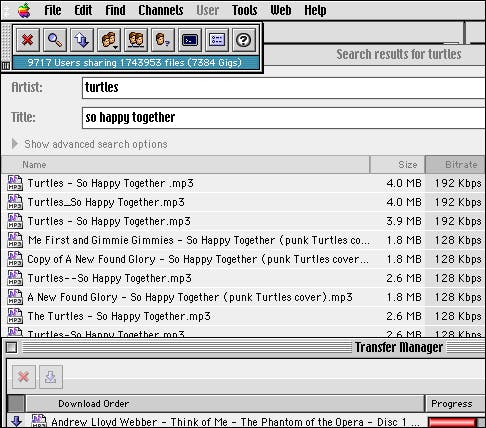Screen dimensions: 486x428
Task: Open the Help menu
Action: (315, 10)
